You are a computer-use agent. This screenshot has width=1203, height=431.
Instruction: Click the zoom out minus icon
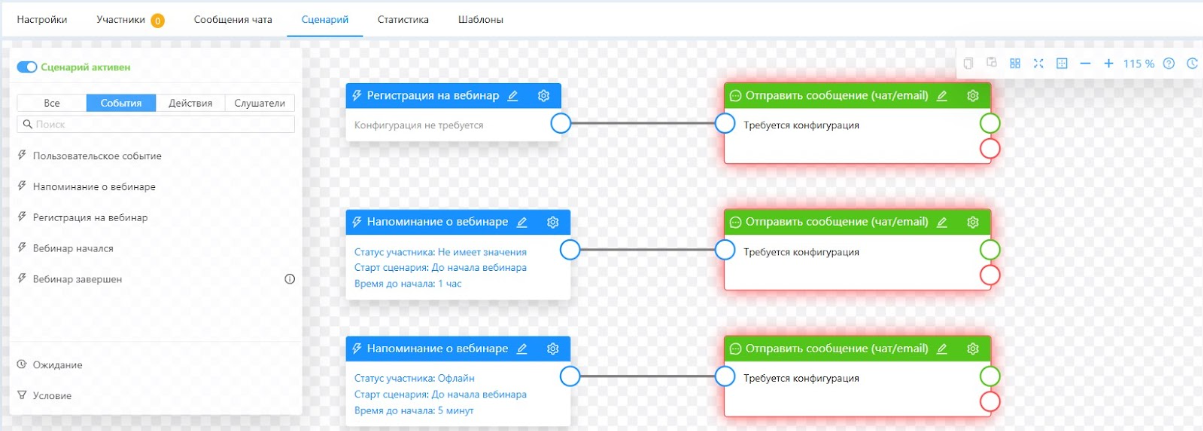1085,63
